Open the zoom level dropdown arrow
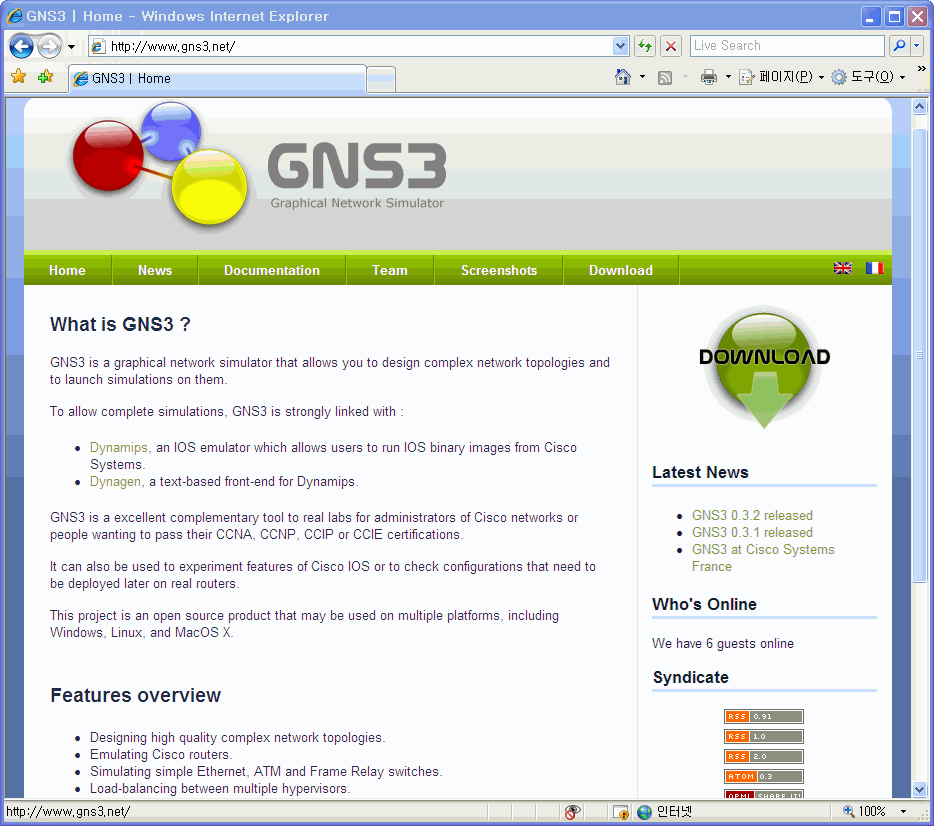This screenshot has width=934, height=826. (x=903, y=811)
